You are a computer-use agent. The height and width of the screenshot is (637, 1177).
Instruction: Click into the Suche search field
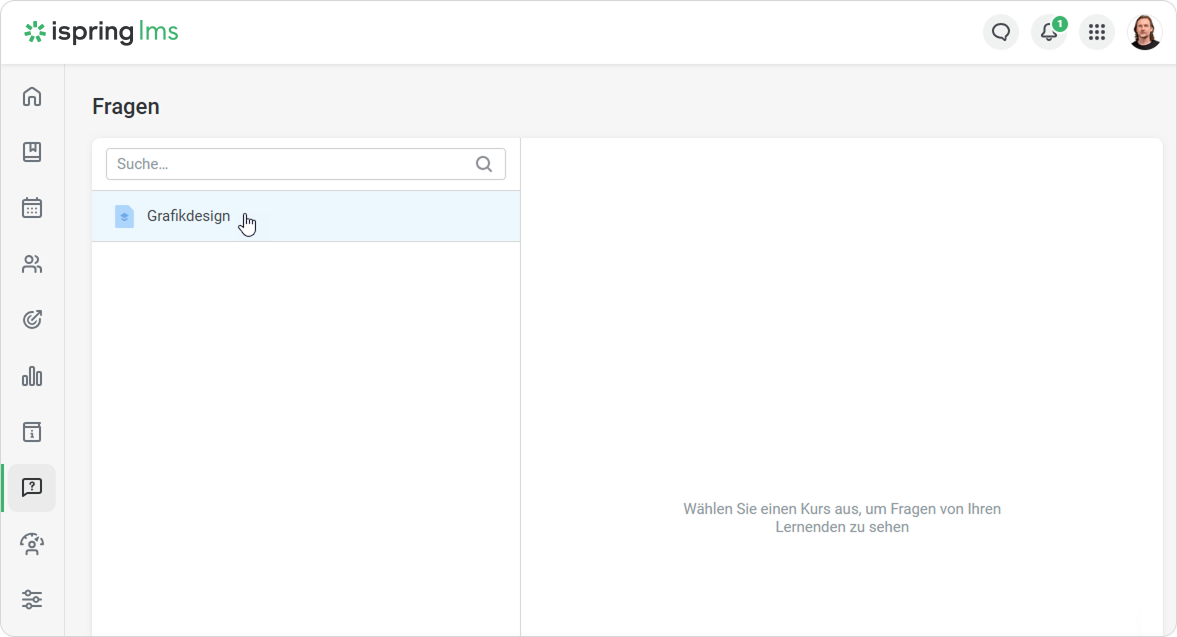290,164
